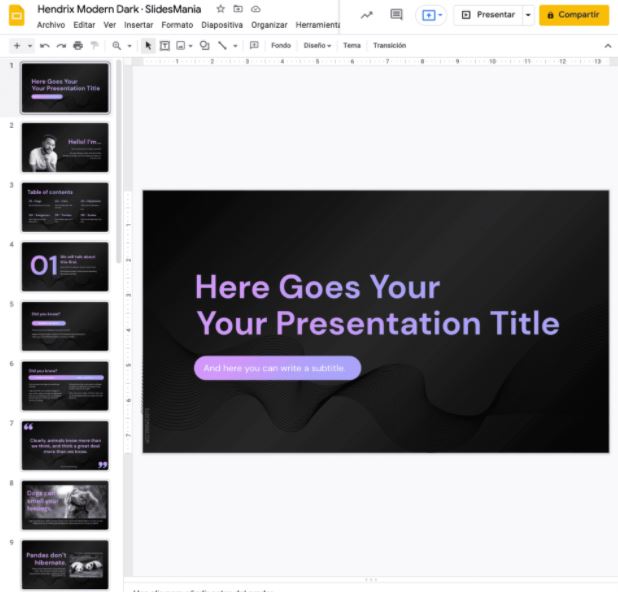
Task: Click the zoom magnifier tool
Action: [x=117, y=46]
